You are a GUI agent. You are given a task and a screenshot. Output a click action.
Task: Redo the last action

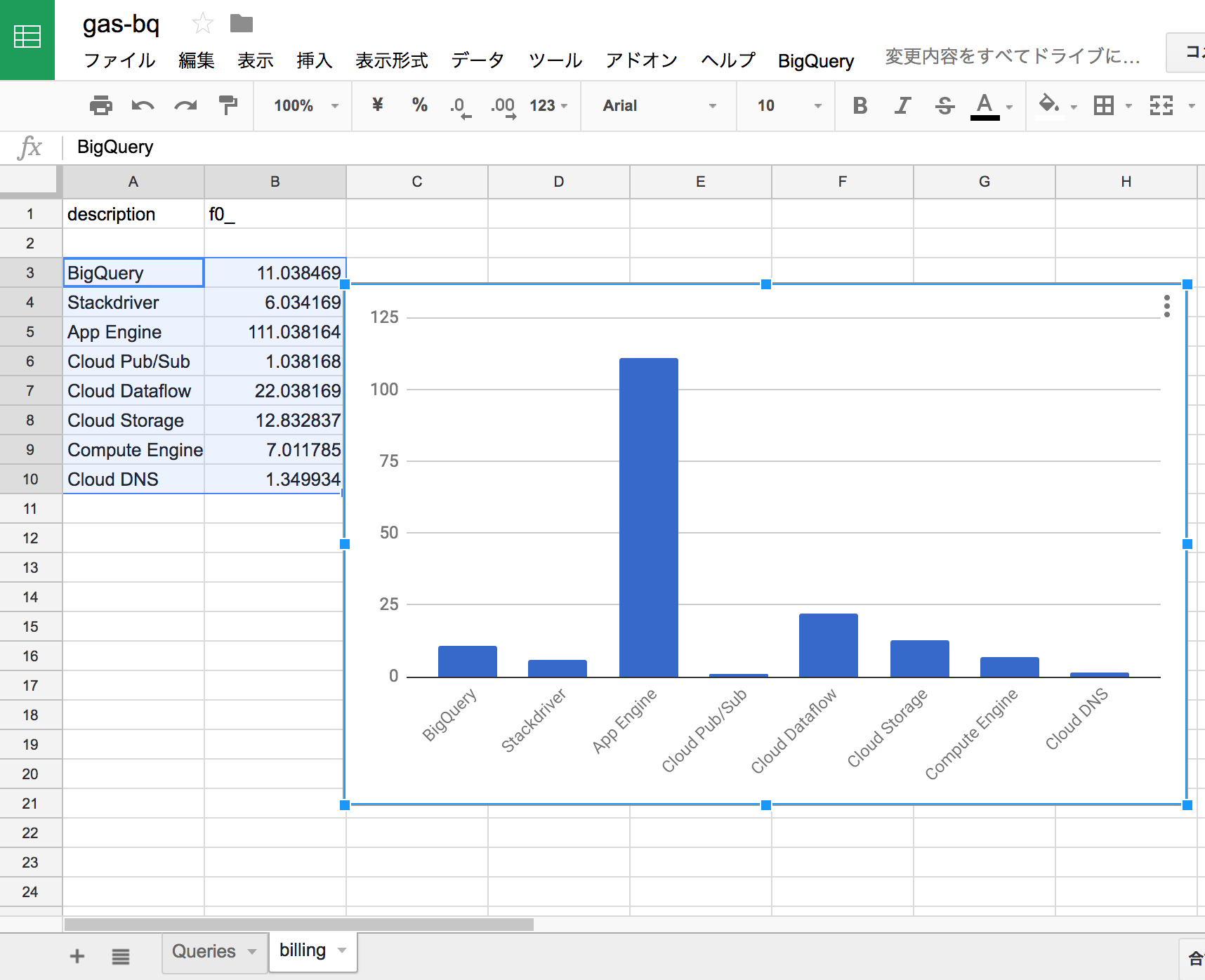tap(185, 105)
